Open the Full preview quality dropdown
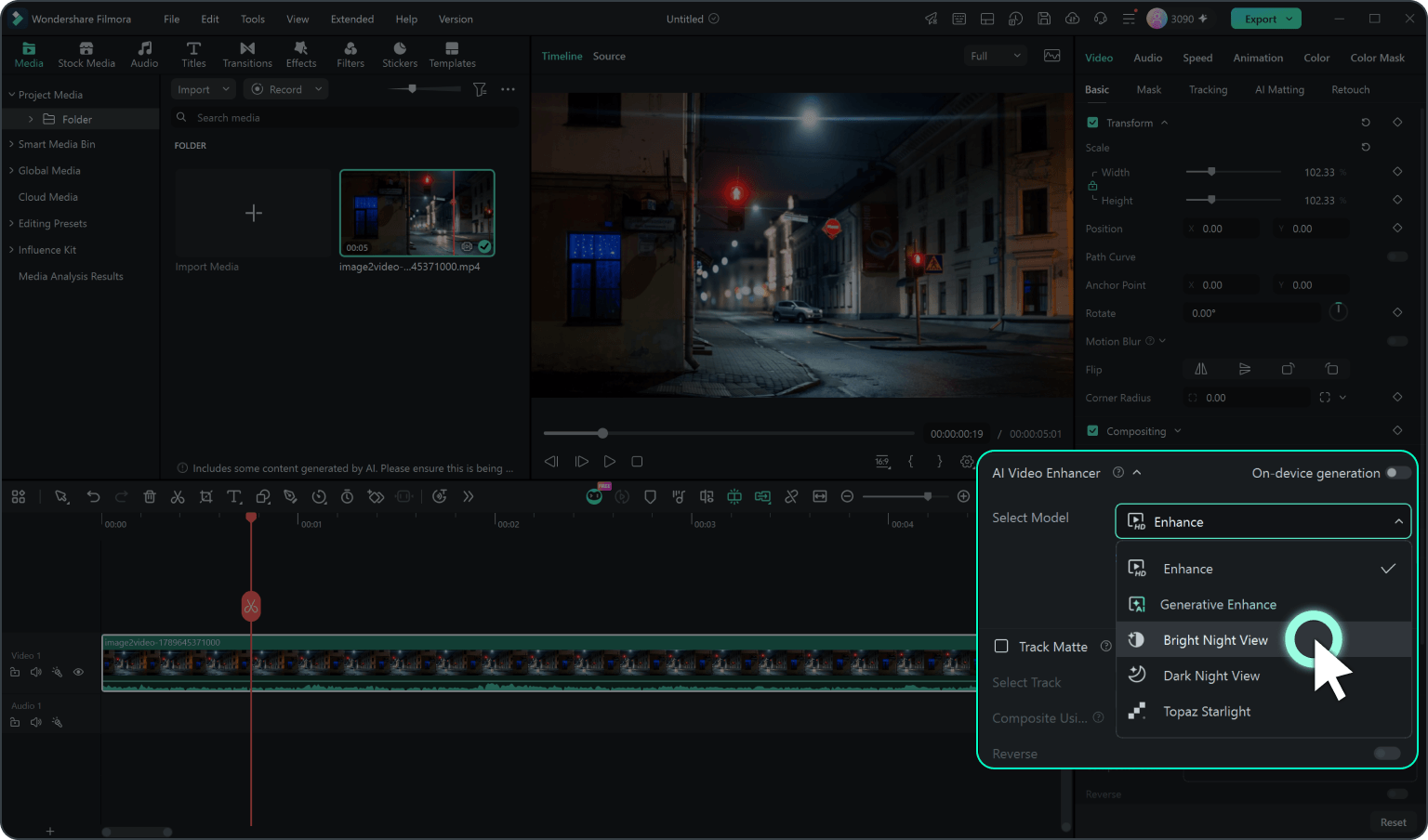The image size is (1428, 840). 995,56
